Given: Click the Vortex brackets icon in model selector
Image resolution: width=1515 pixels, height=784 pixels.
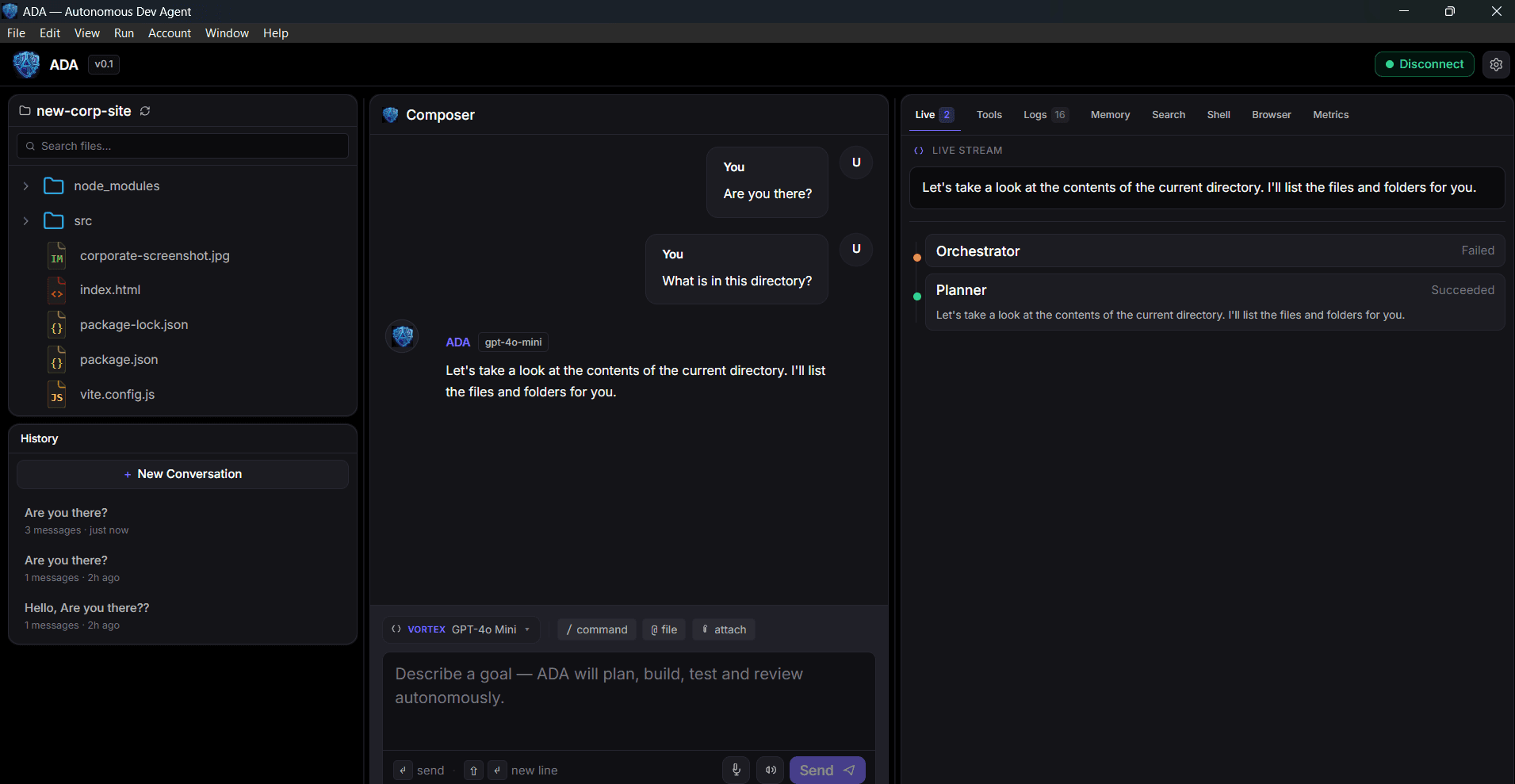Looking at the screenshot, I should [396, 629].
